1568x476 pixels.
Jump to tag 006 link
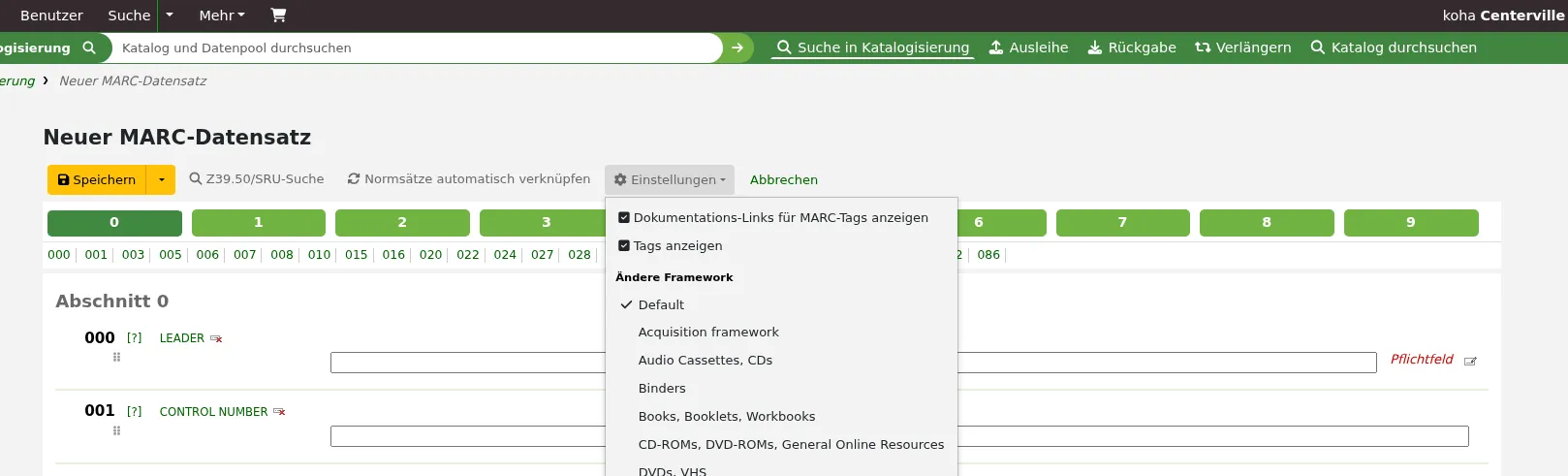click(207, 255)
